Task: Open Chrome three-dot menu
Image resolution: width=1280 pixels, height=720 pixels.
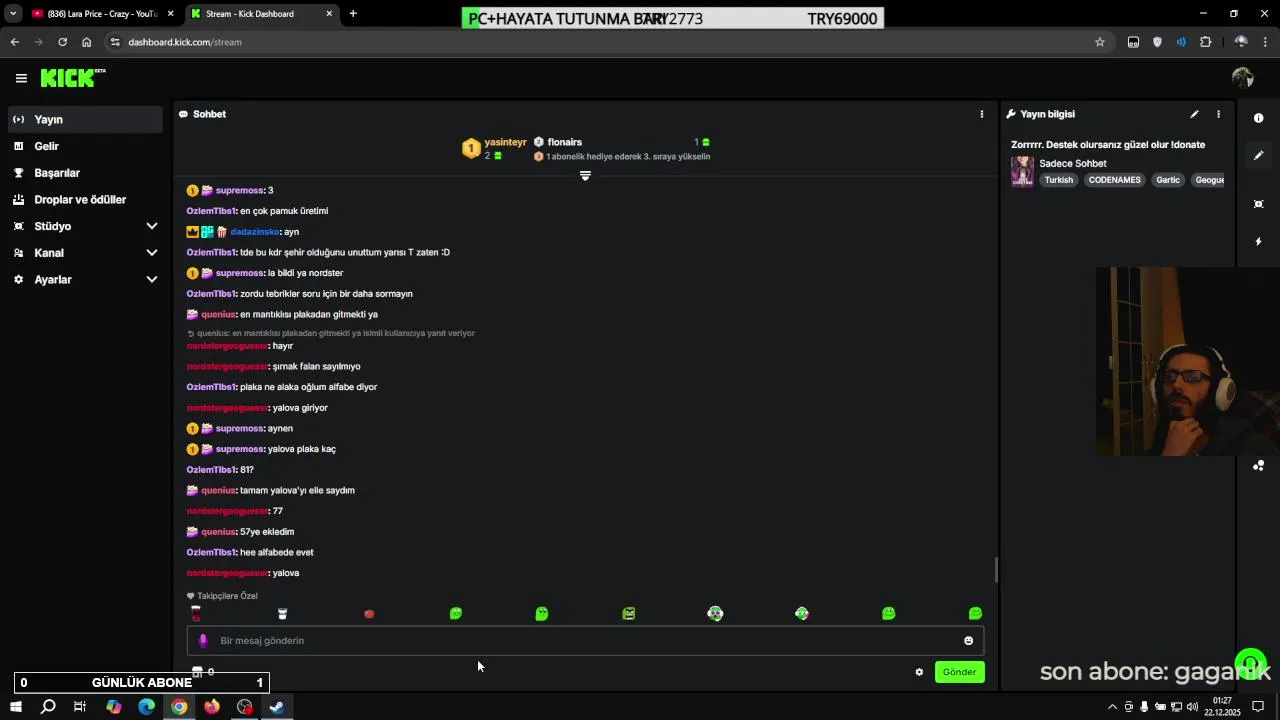Action: [1266, 42]
